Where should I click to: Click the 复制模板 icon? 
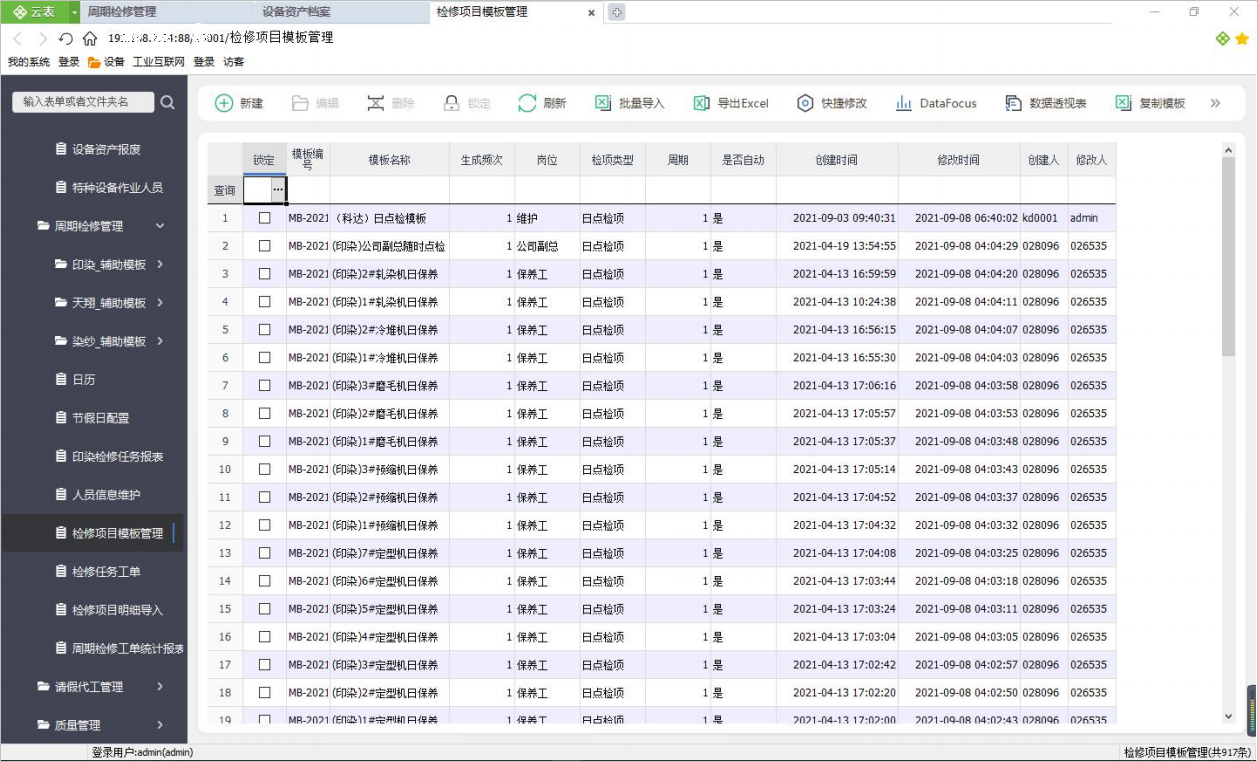[1123, 103]
